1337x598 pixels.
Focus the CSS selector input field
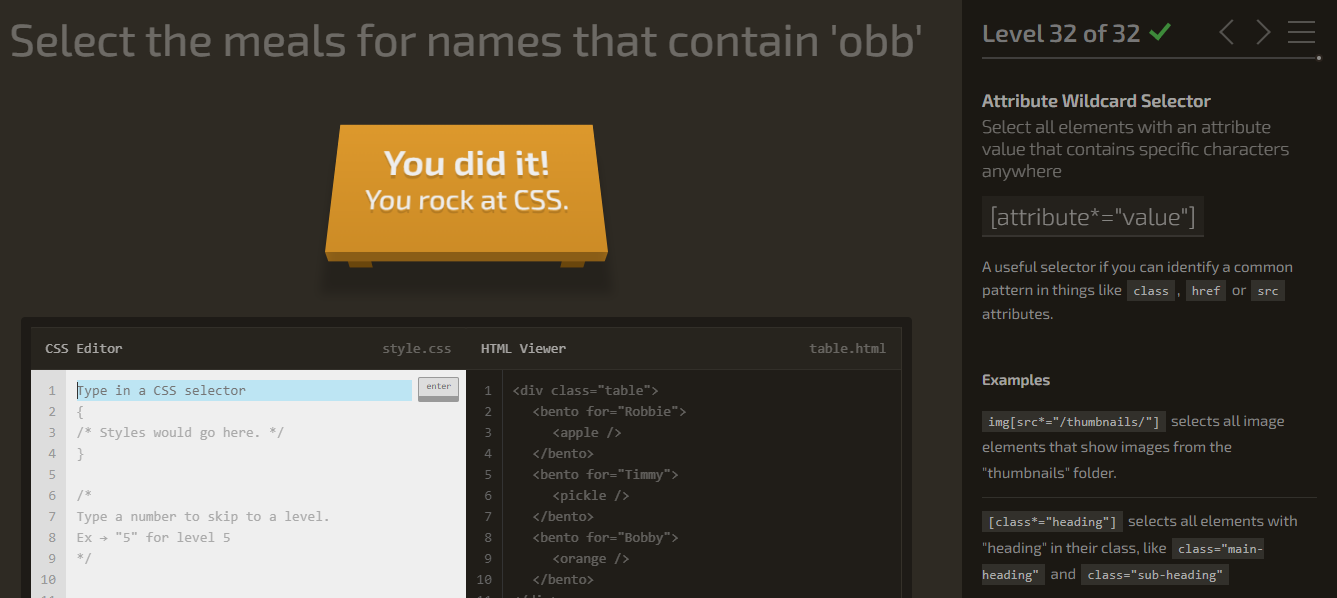point(244,390)
